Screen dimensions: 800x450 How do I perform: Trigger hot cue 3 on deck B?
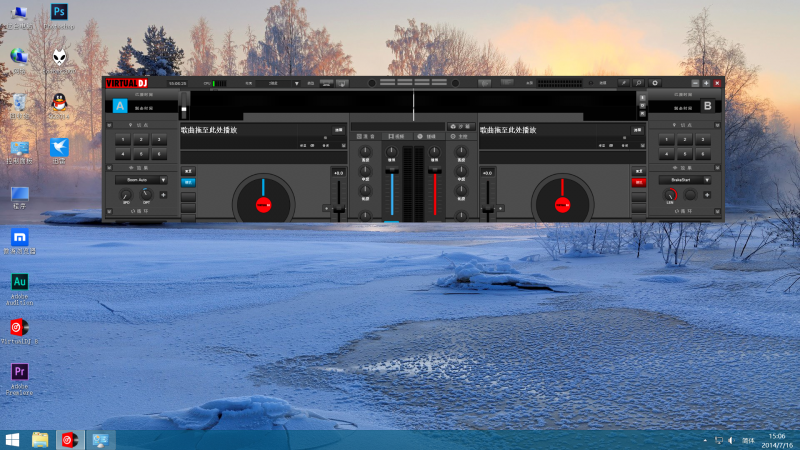pos(703,139)
